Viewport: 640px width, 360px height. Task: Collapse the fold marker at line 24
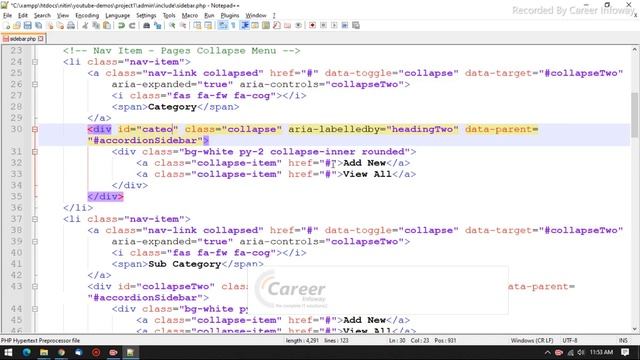(35, 62)
